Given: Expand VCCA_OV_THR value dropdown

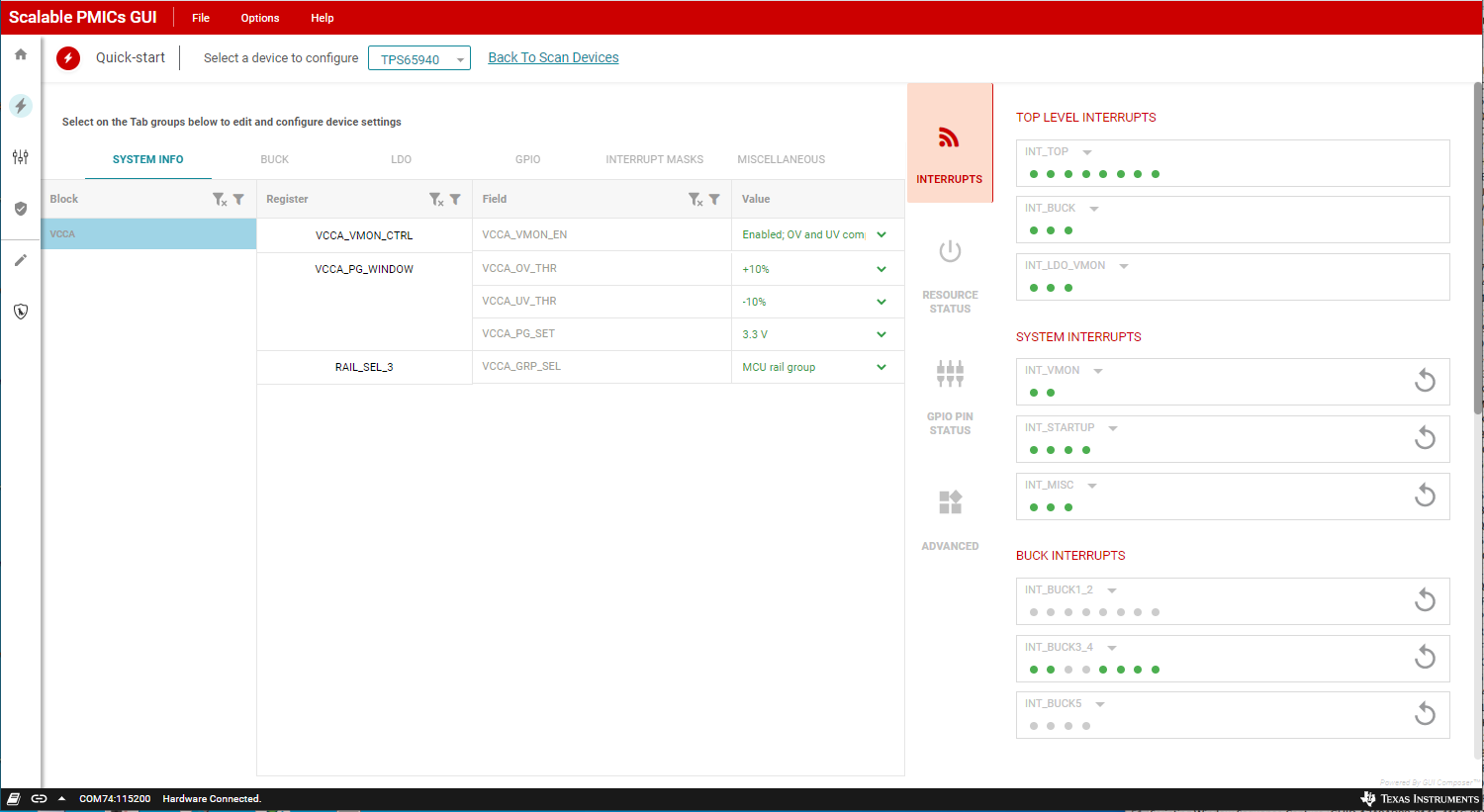Looking at the screenshot, I should (x=881, y=269).
